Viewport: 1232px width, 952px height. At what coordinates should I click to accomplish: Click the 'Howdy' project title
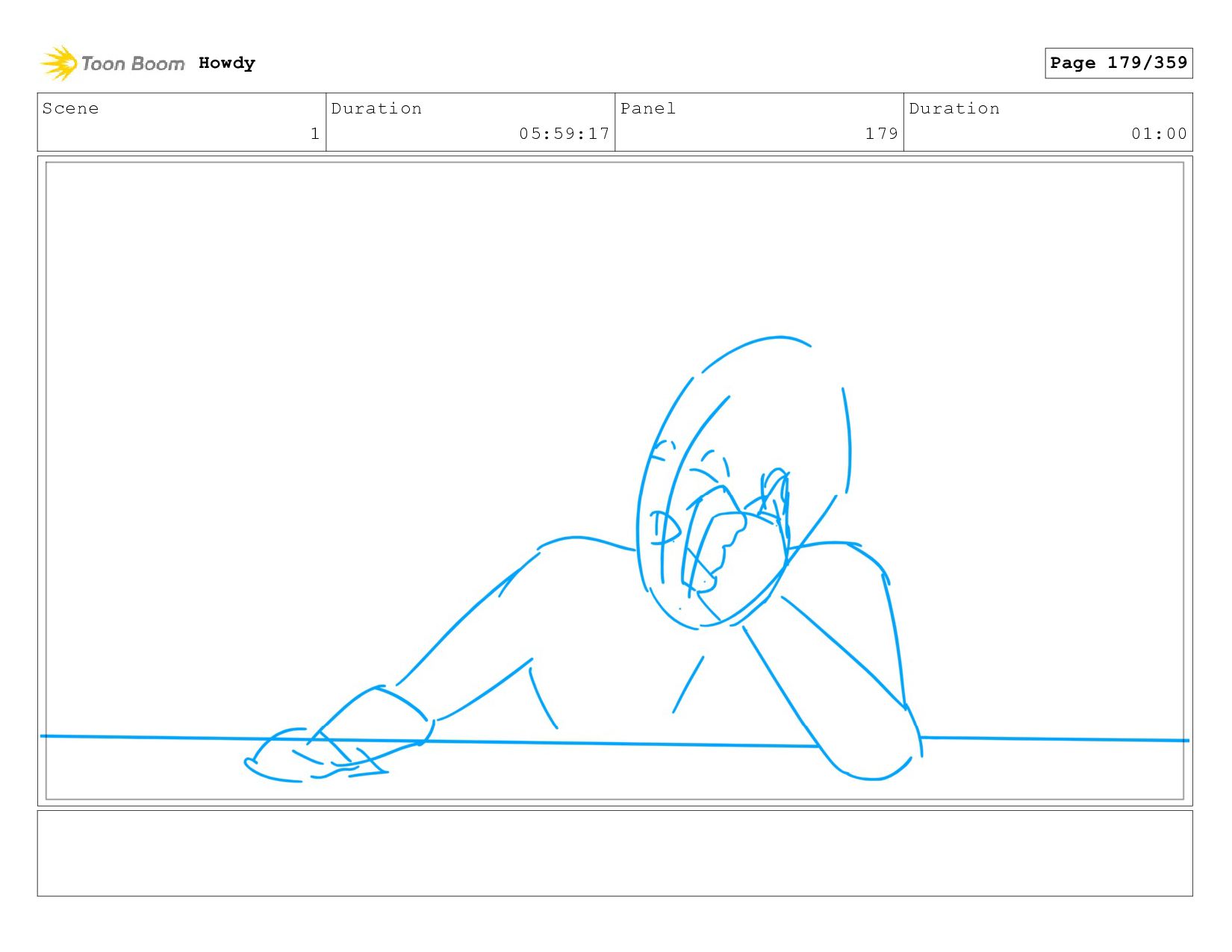[227, 63]
